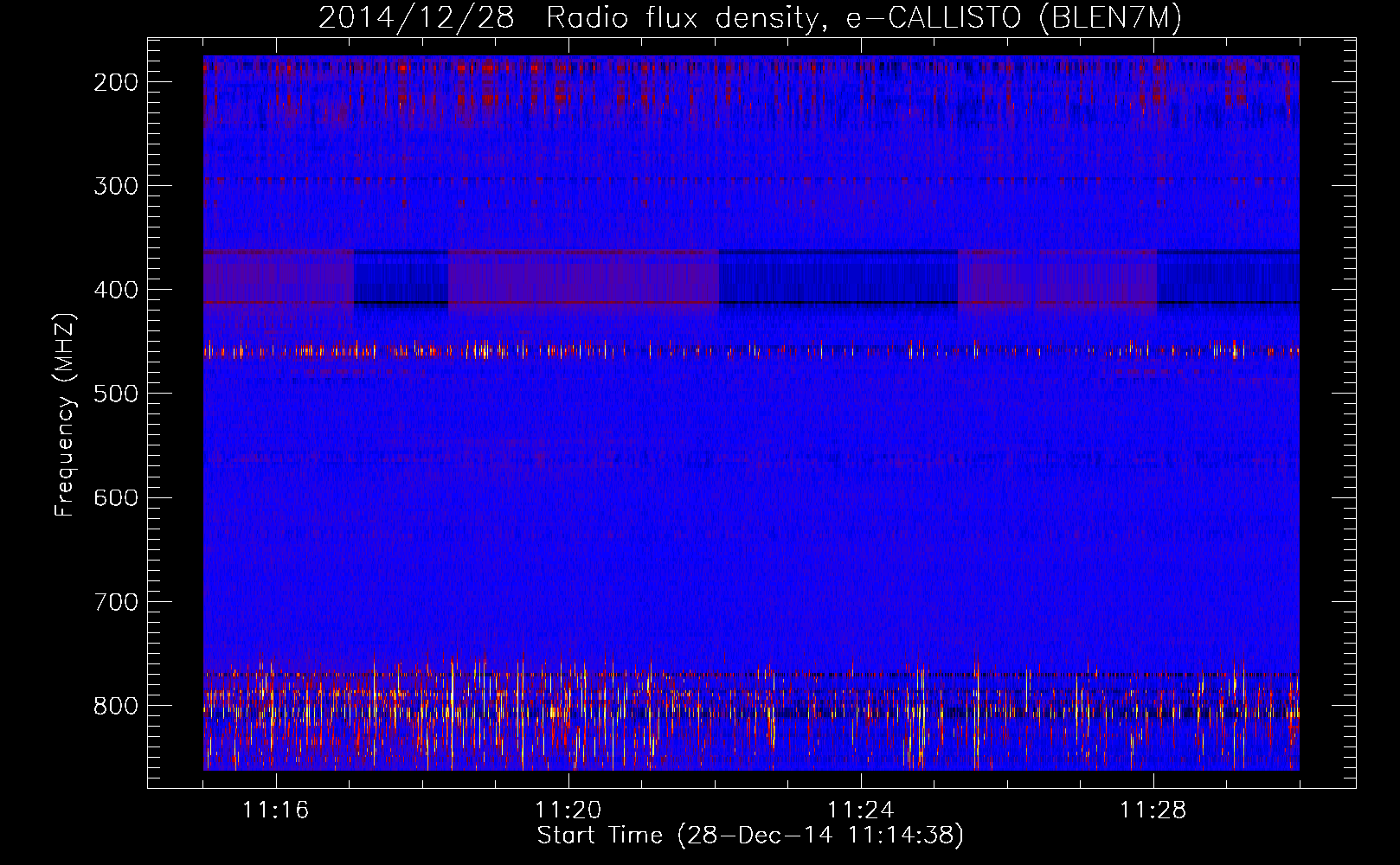Image resolution: width=1400 pixels, height=865 pixels.
Task: Click the 600 frequency tick label
Action: [116, 497]
